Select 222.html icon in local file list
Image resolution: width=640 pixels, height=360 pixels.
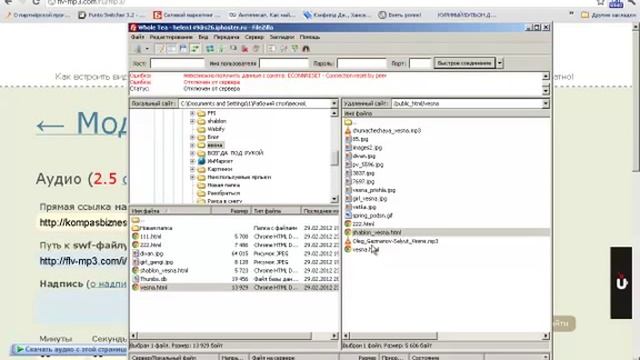pyautogui.click(x=136, y=245)
